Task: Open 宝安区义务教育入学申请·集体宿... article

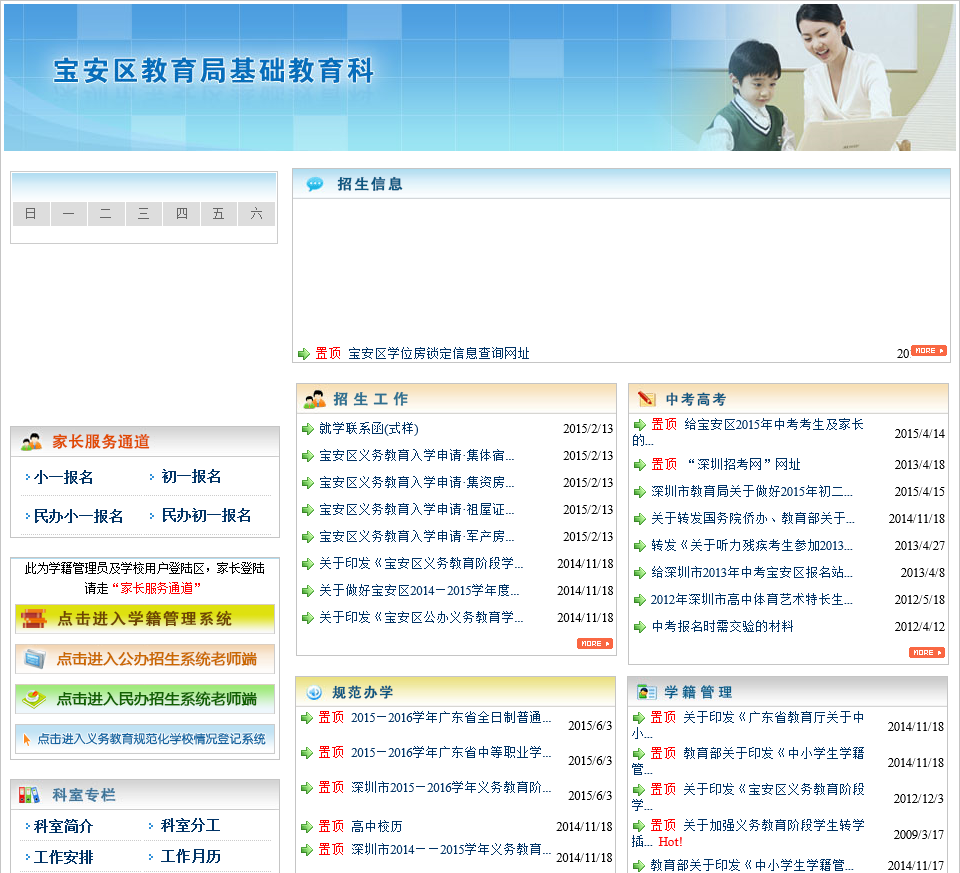Action: point(416,455)
